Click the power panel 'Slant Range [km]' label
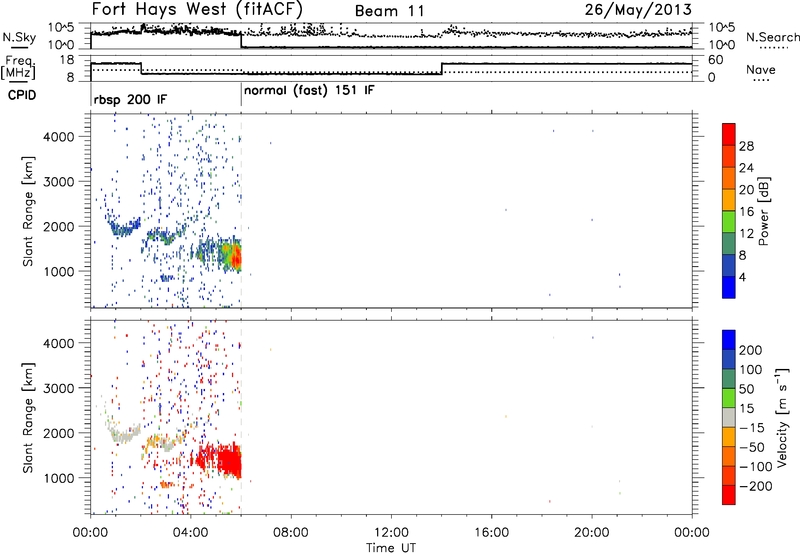Viewport: 800px width, 554px height. [x=29, y=211]
